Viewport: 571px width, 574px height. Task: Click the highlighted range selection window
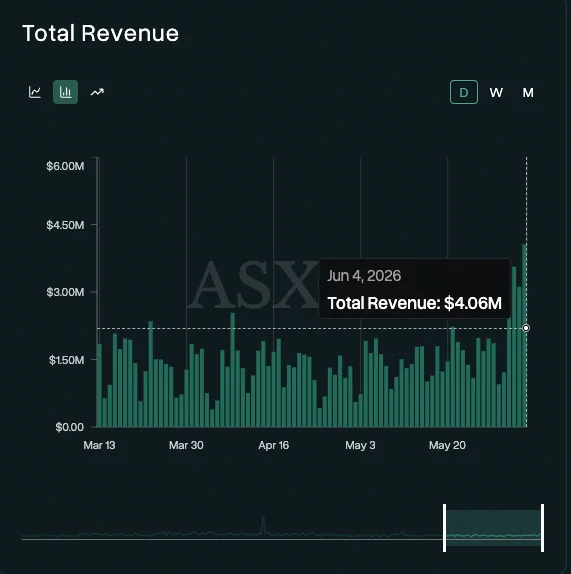(x=493, y=528)
